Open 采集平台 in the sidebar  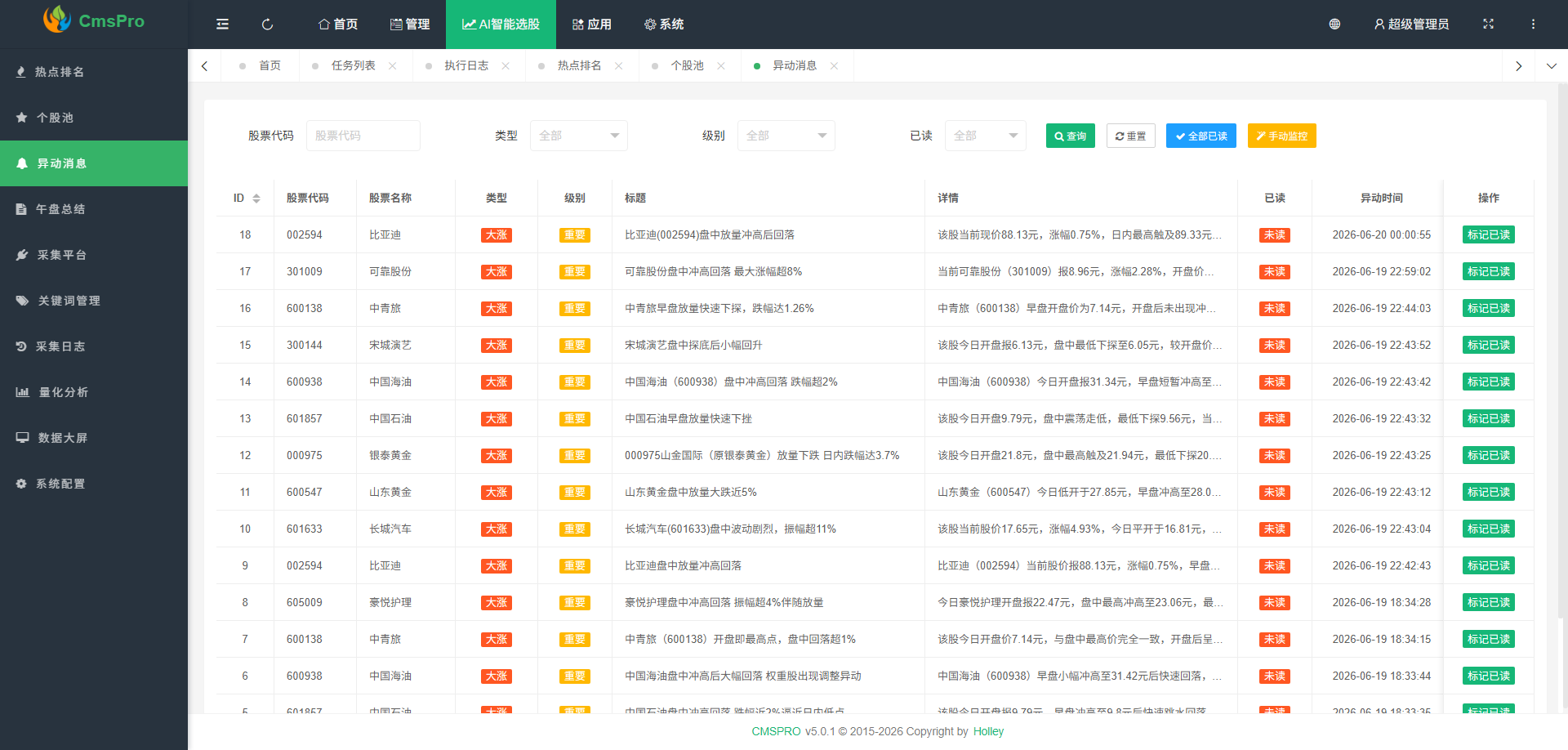94,255
